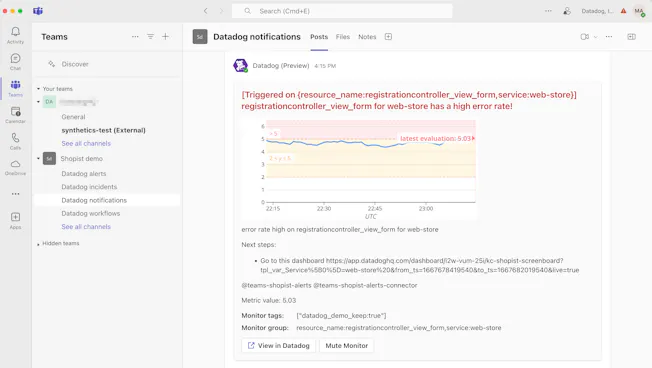Click the @teams-shopist-alerts mention
This screenshot has height=368, width=652.
point(276,285)
